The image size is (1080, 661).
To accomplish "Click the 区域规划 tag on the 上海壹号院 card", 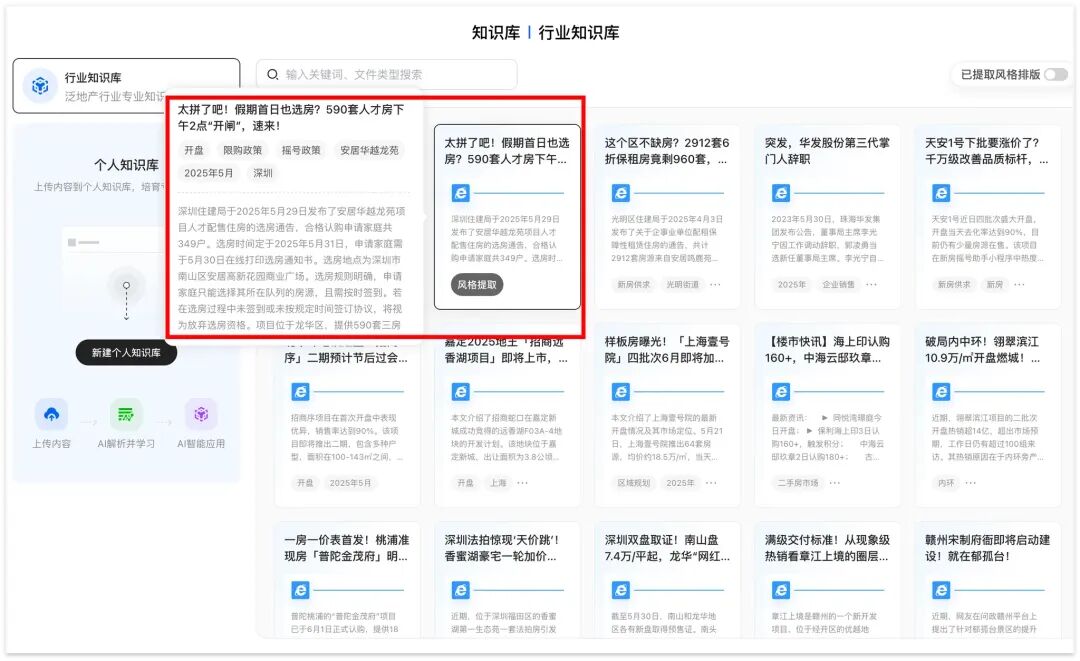I will coord(633,483).
